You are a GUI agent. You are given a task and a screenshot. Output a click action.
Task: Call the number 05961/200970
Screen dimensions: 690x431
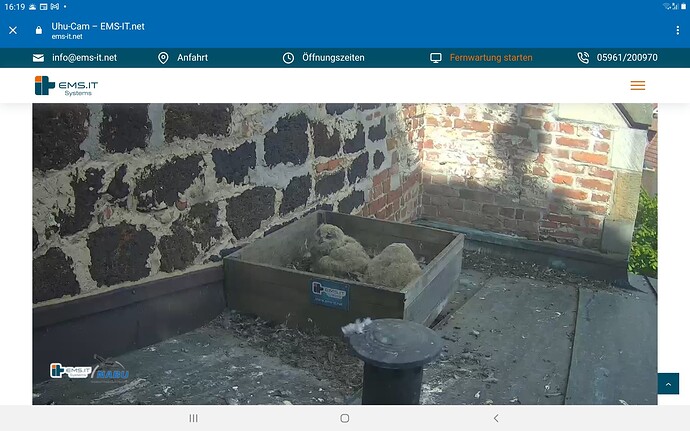tap(627, 58)
